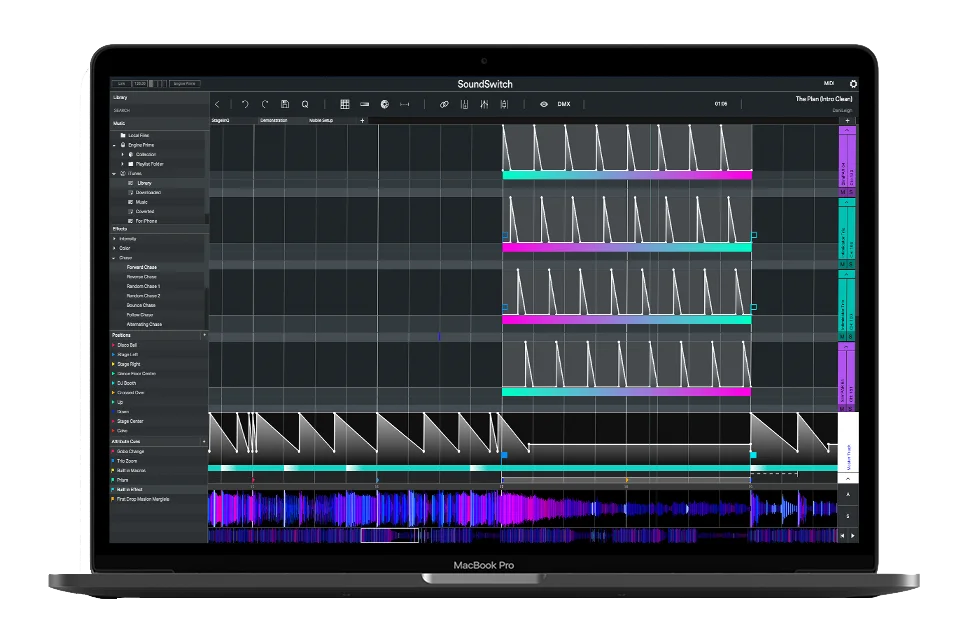The height and width of the screenshot is (631, 966).
Task: Select the Forward Chase effect
Action: pos(142,267)
